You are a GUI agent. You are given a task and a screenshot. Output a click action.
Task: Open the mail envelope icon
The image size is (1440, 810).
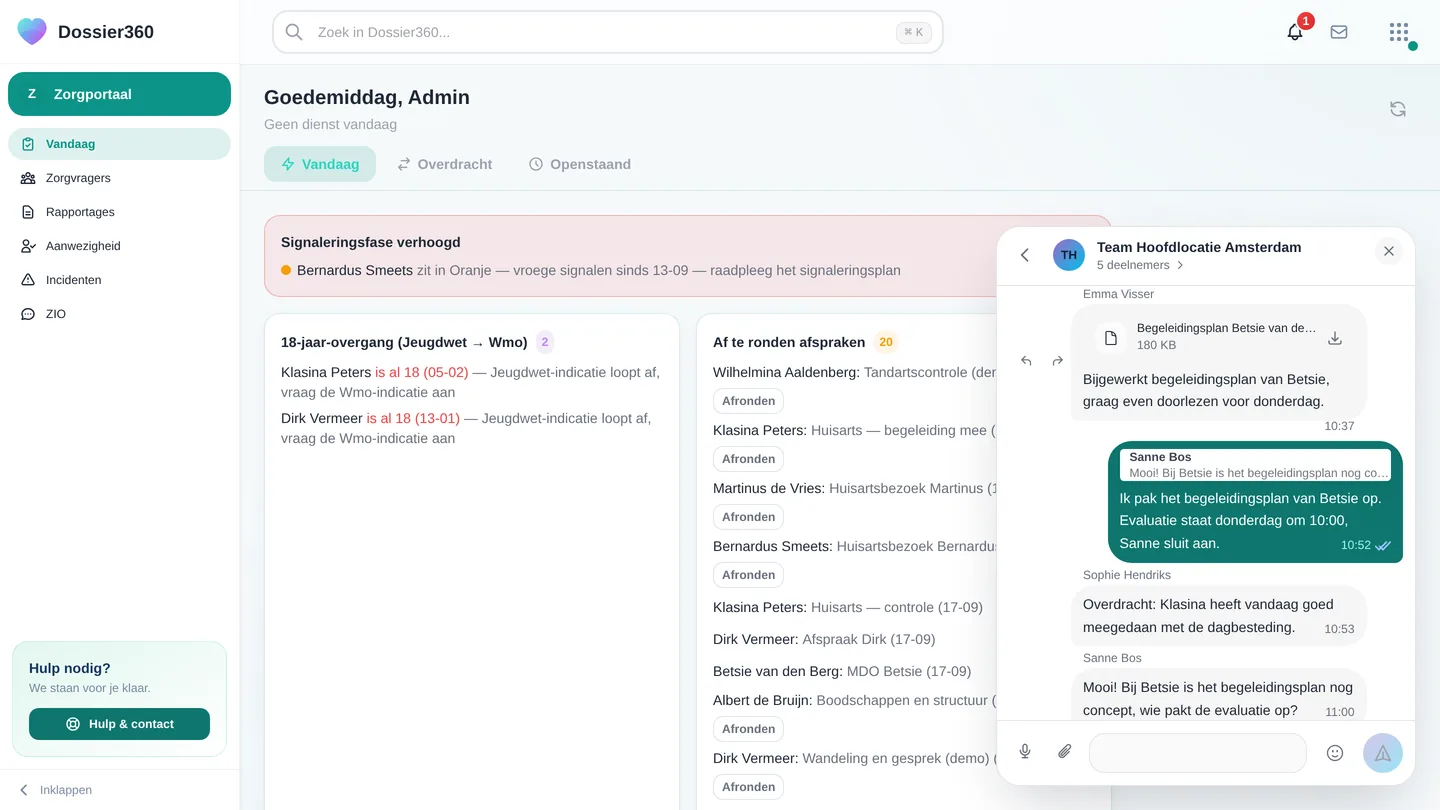(x=1339, y=32)
